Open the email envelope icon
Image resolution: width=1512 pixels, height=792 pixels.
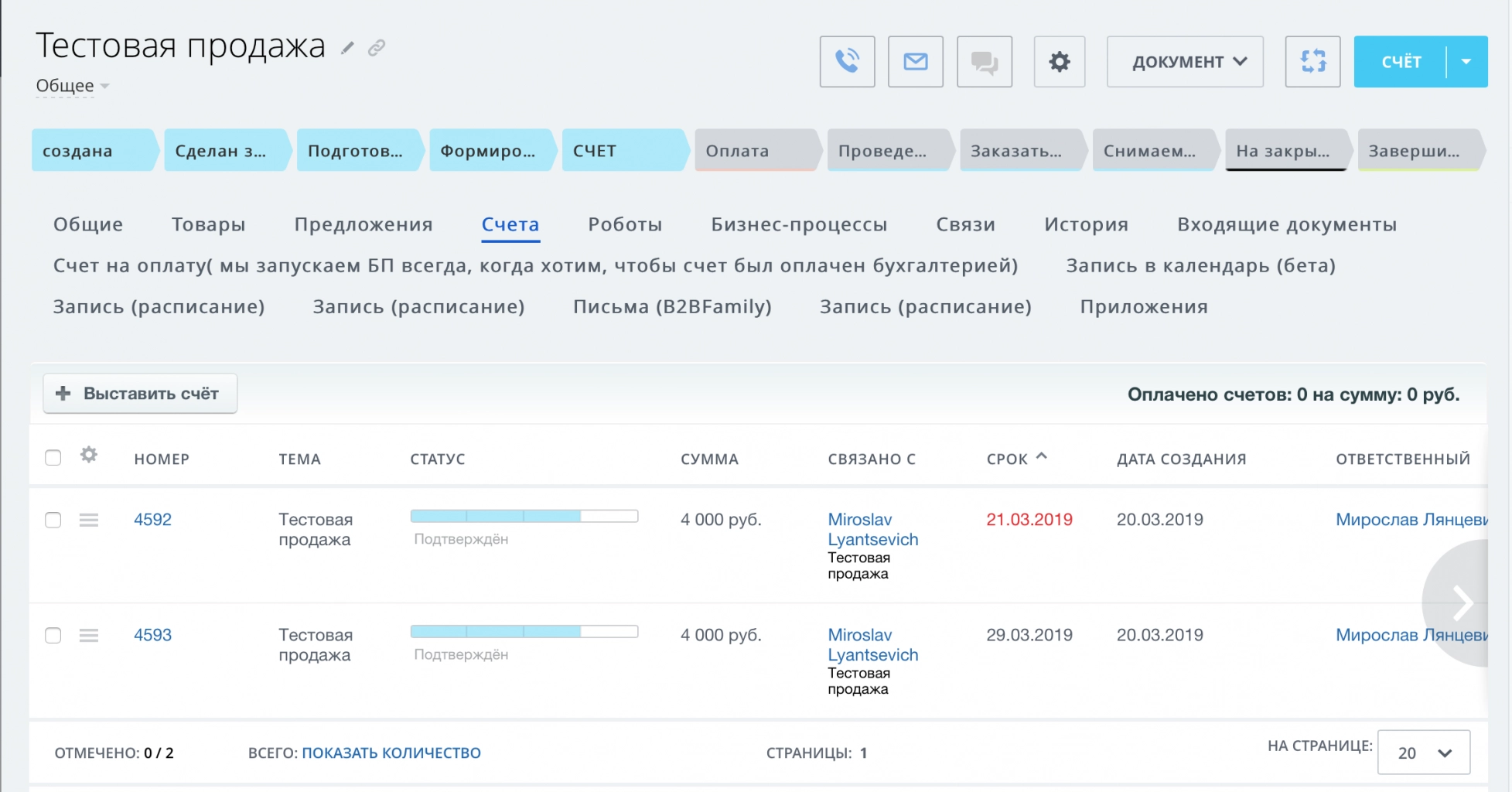point(916,62)
